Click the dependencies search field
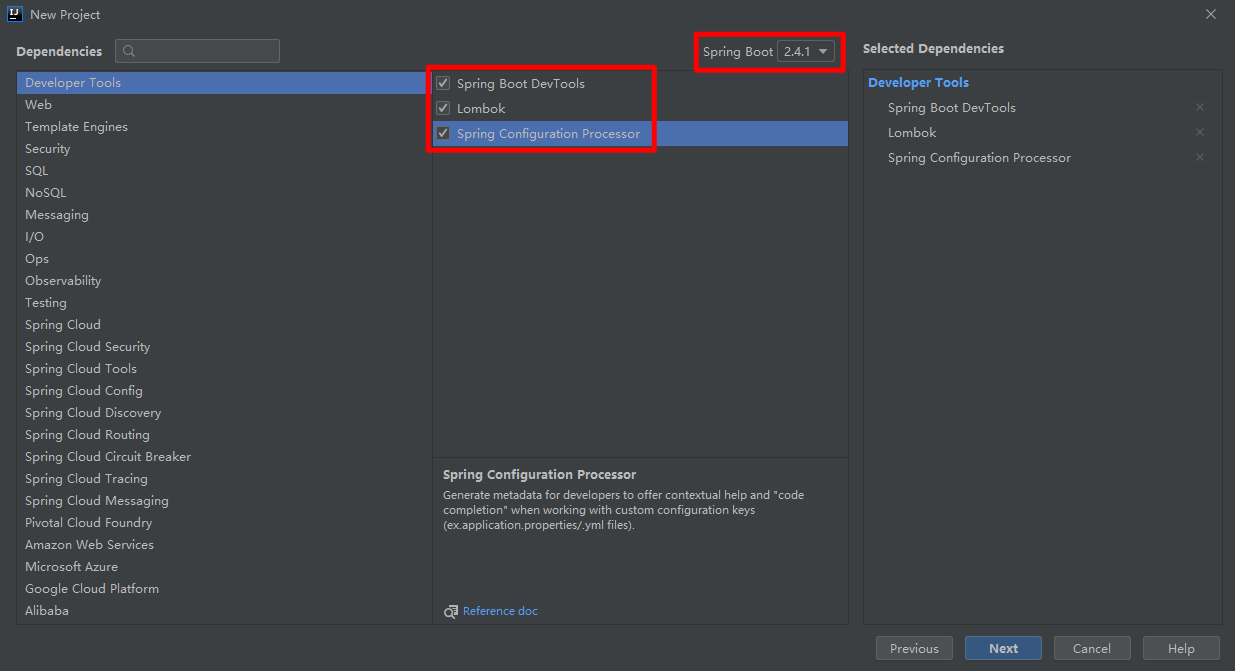The height and width of the screenshot is (671, 1235). (x=197, y=51)
